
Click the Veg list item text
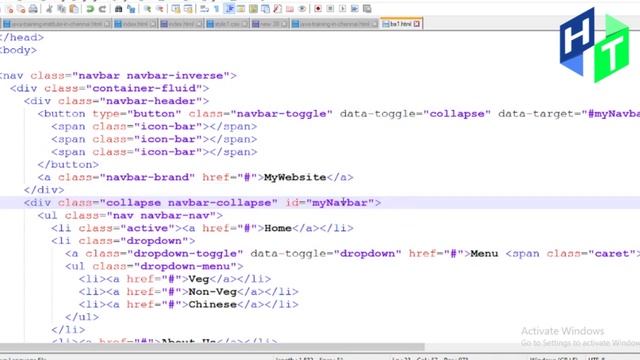click(199, 279)
